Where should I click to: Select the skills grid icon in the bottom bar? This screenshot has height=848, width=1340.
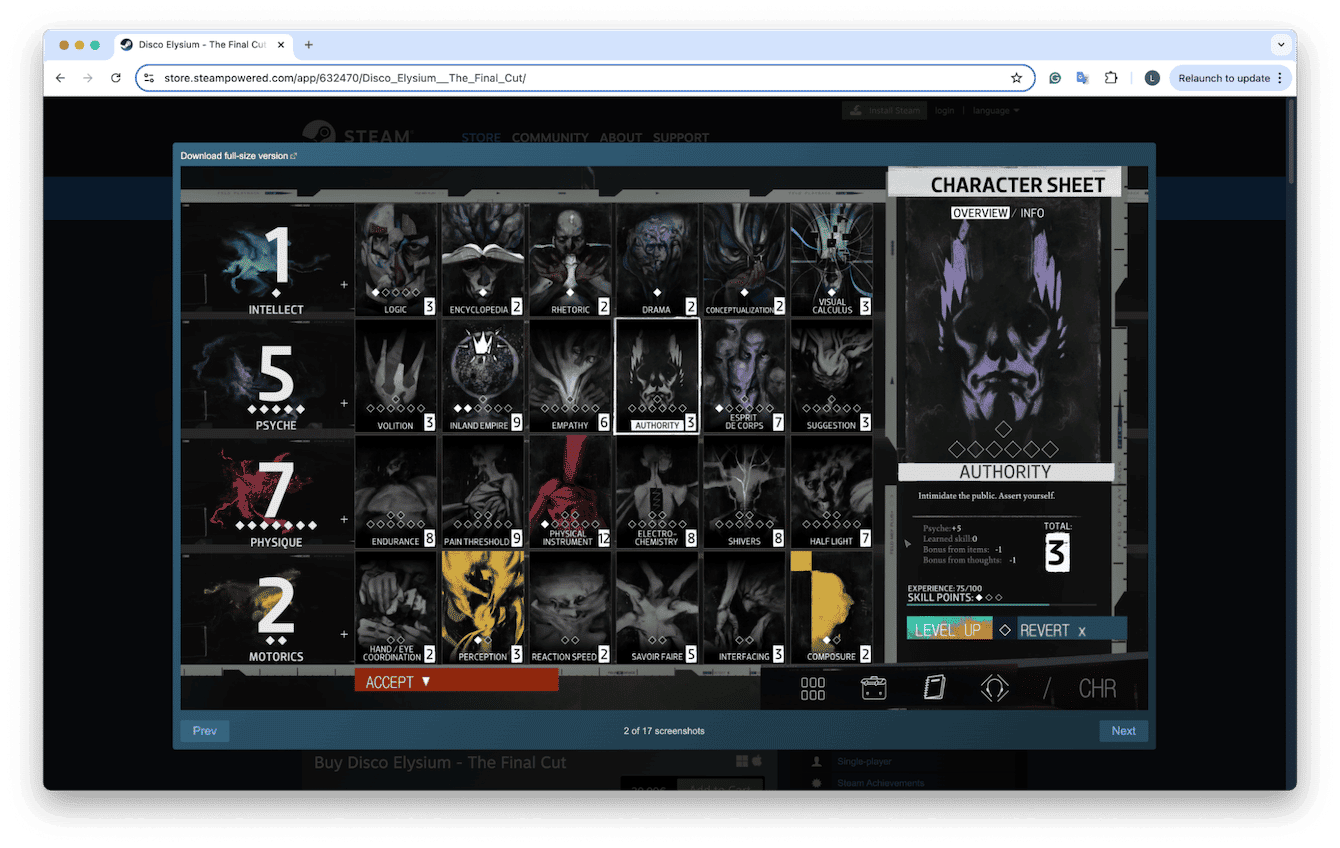tap(812, 687)
